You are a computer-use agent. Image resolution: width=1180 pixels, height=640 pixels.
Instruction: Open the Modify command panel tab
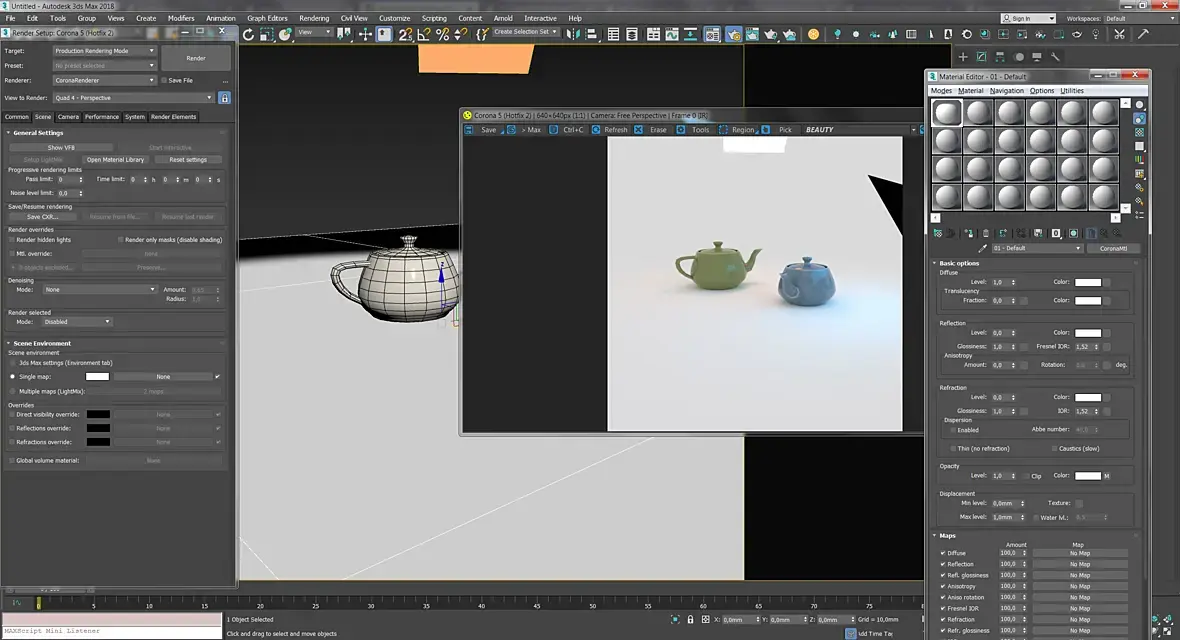pyautogui.click(x=982, y=57)
